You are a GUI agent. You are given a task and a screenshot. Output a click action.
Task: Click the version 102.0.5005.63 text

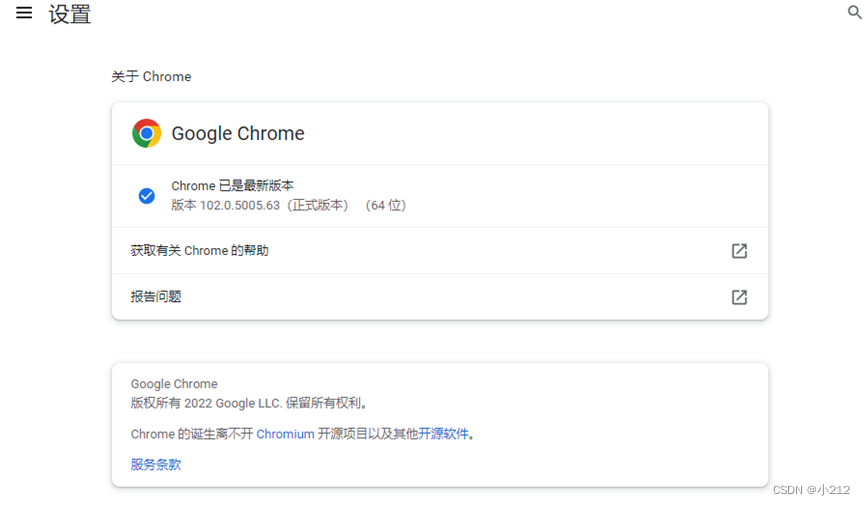(x=289, y=205)
